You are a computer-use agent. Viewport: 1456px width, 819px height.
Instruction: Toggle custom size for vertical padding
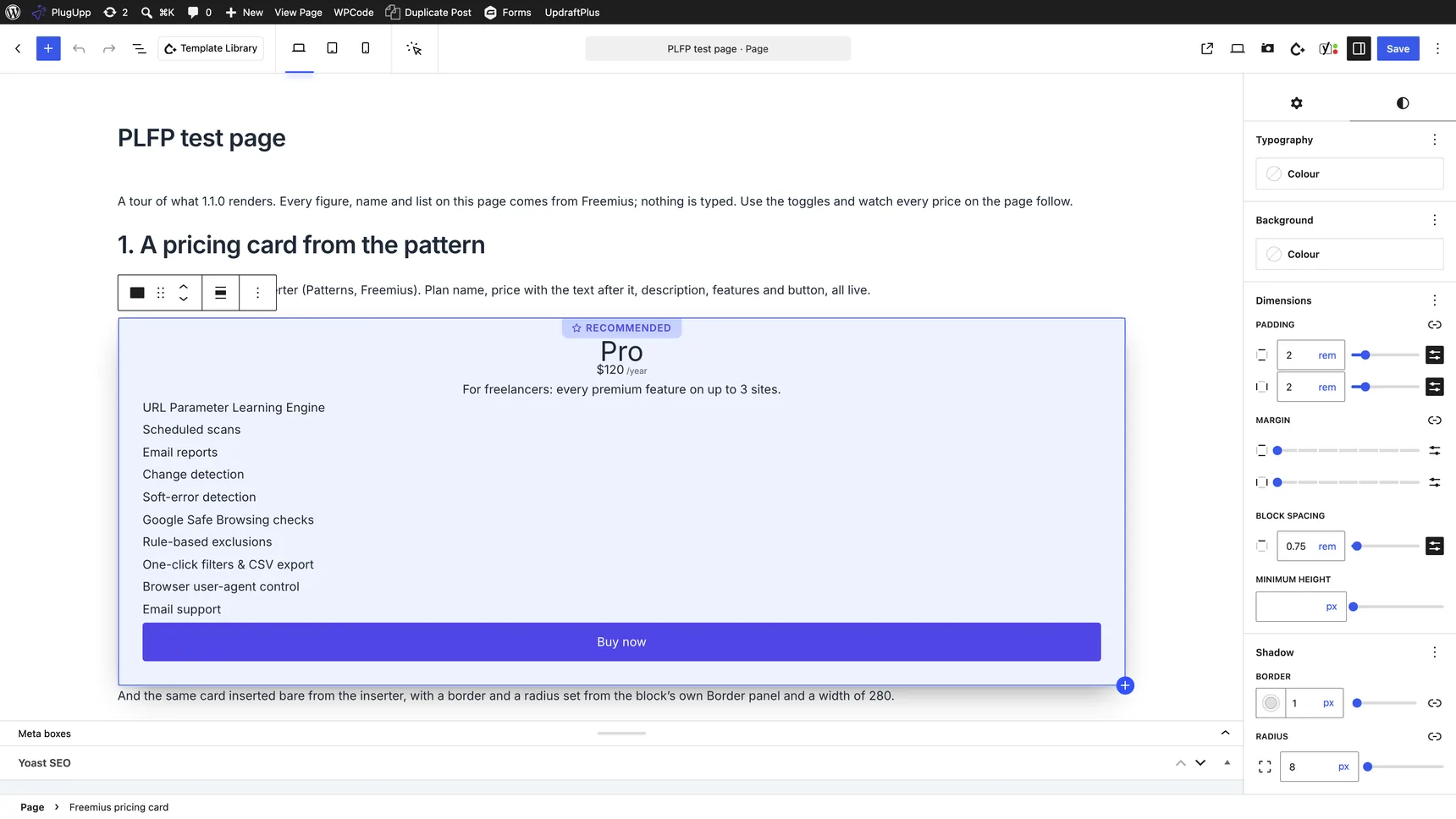pyautogui.click(x=1434, y=355)
